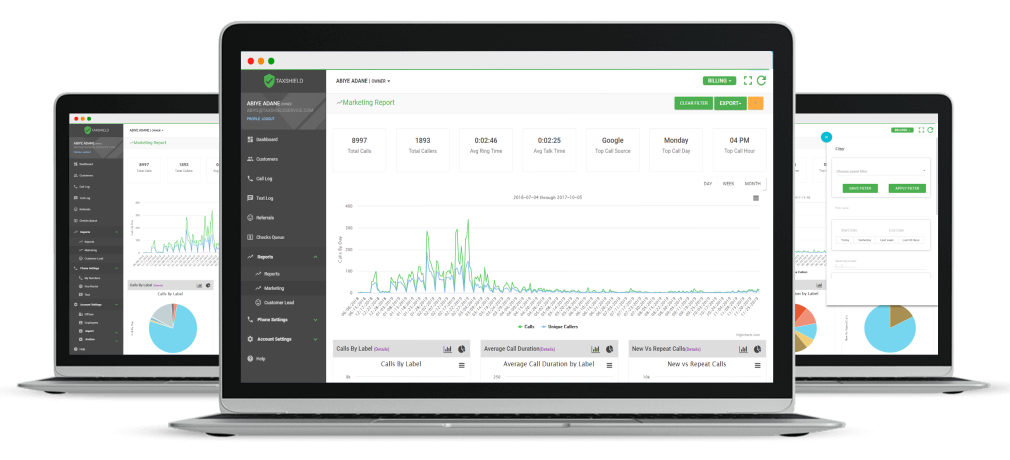Expand the Export dropdown button
The height and width of the screenshot is (460, 1010).
(x=730, y=103)
